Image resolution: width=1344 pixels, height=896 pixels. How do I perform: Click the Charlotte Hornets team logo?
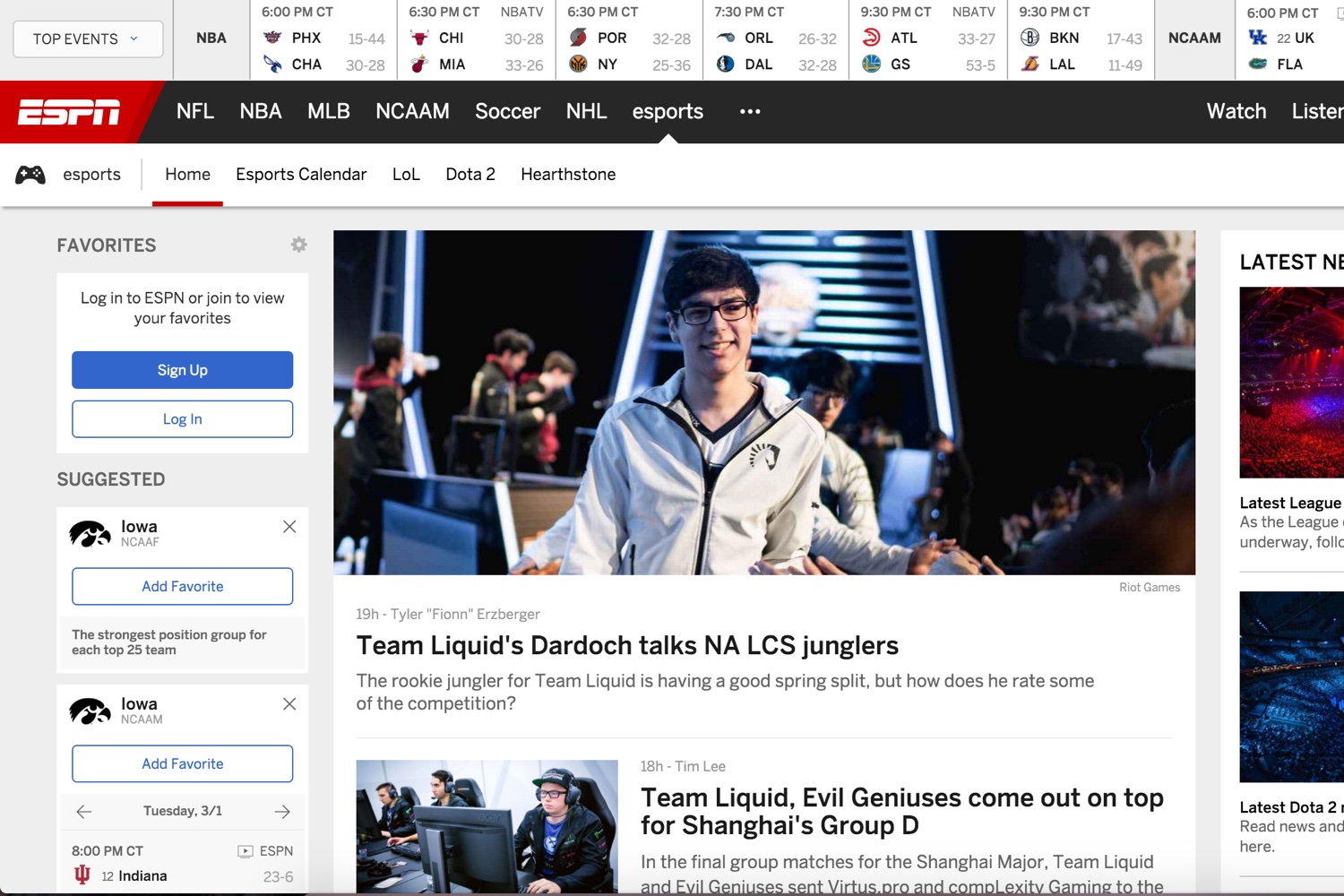tap(272, 64)
